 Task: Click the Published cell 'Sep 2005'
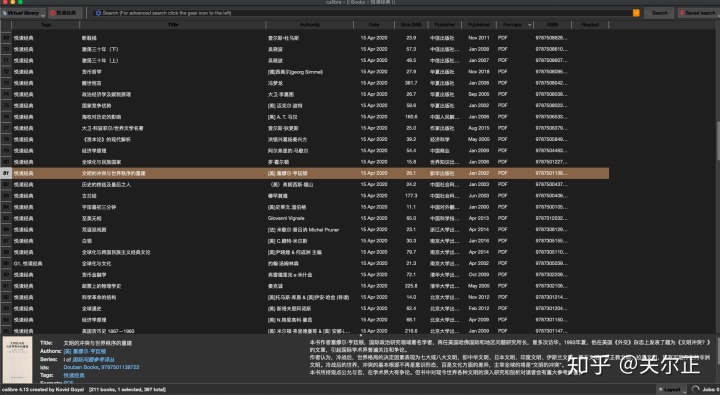[x=478, y=94]
